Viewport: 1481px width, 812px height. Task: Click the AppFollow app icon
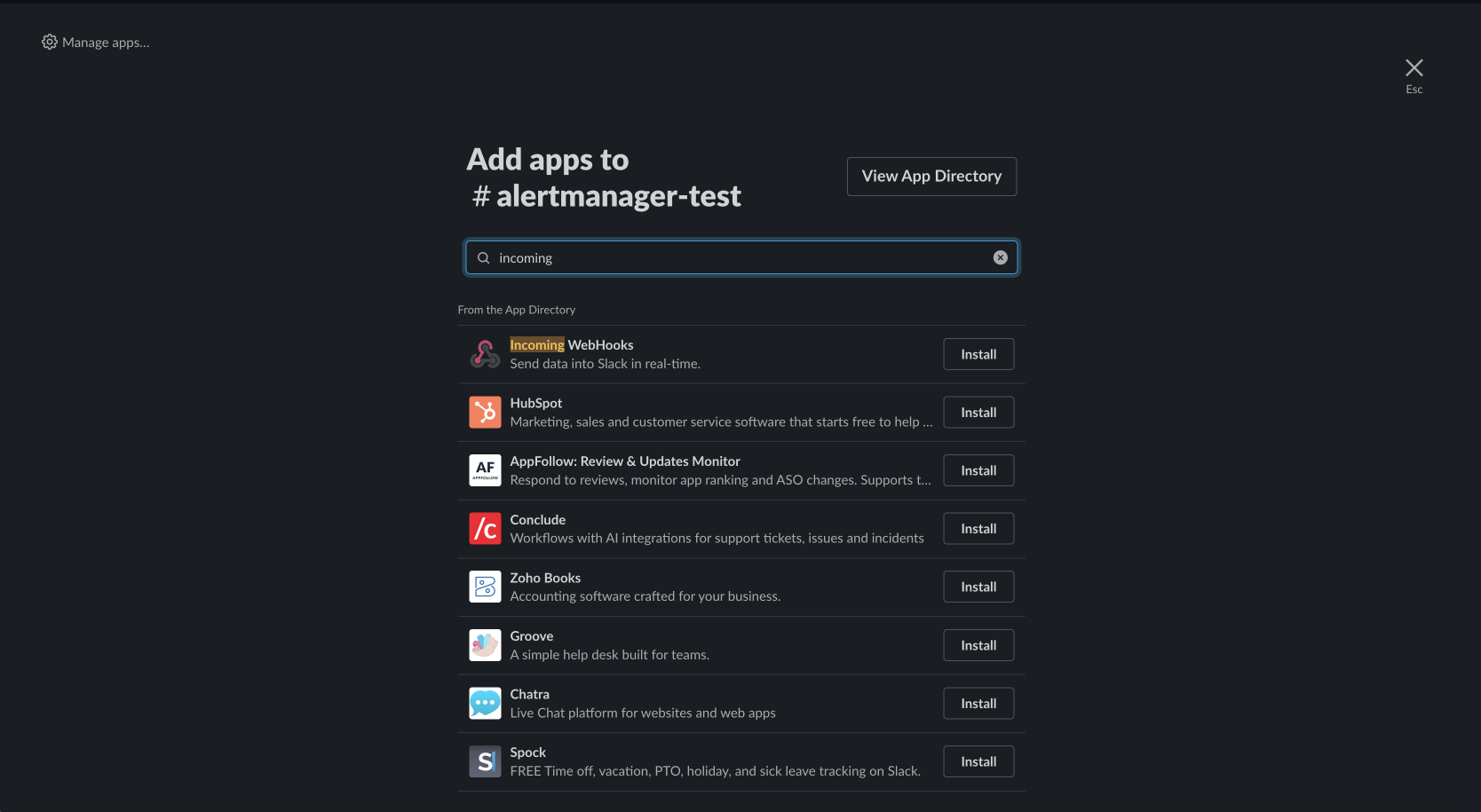pos(485,470)
